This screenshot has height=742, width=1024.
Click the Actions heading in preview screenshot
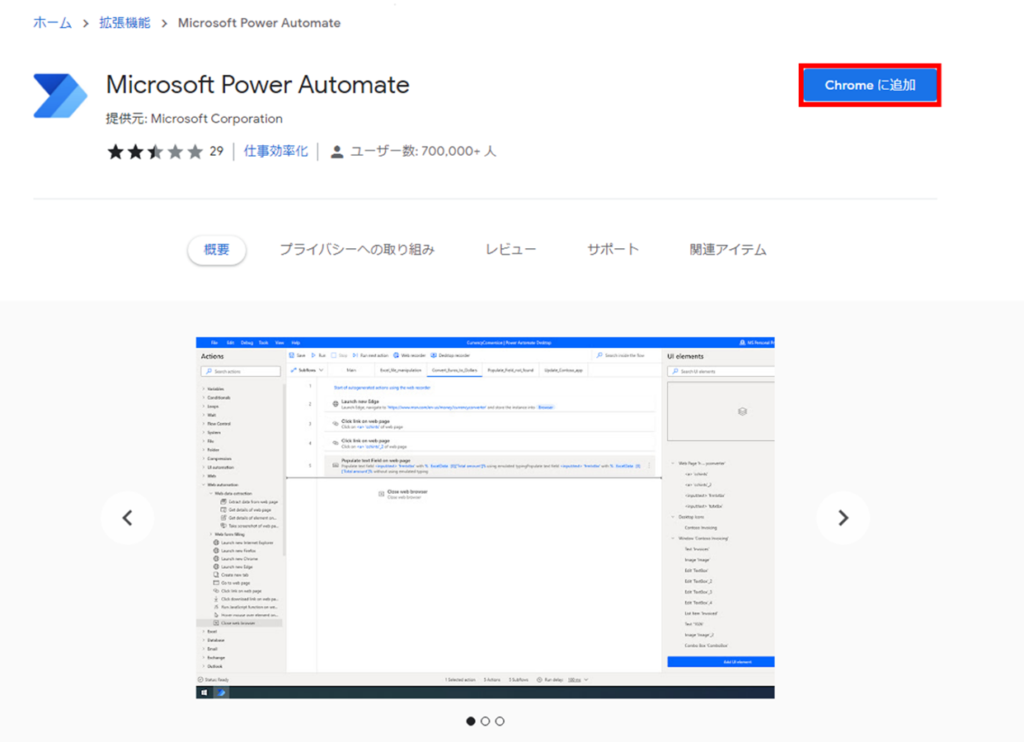pos(212,356)
